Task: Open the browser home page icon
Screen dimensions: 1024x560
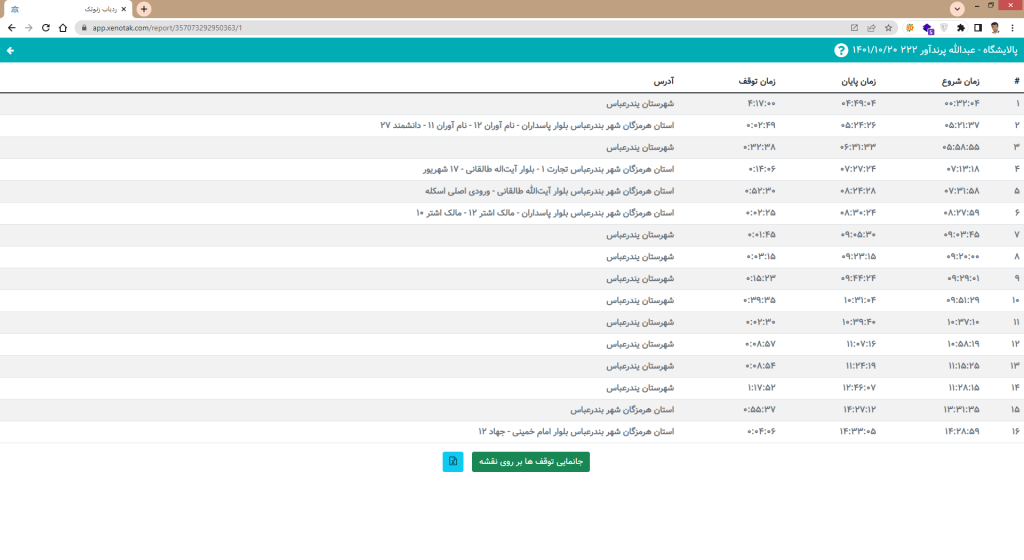Action: point(63,27)
